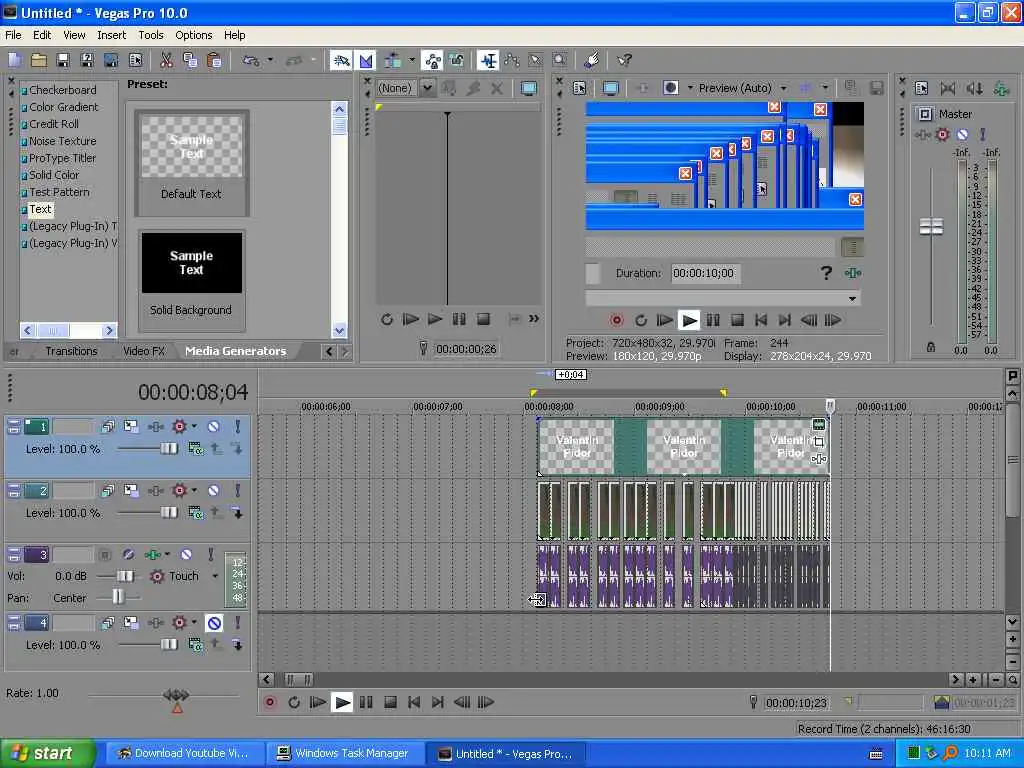Open the trimmer (None) dropdown
1024x768 pixels.
(427, 88)
